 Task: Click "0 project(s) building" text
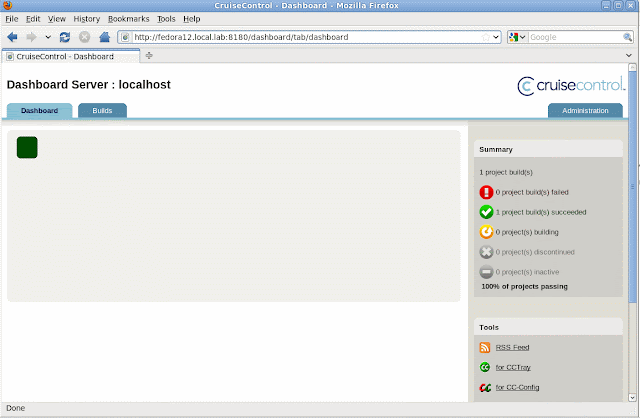(x=527, y=232)
